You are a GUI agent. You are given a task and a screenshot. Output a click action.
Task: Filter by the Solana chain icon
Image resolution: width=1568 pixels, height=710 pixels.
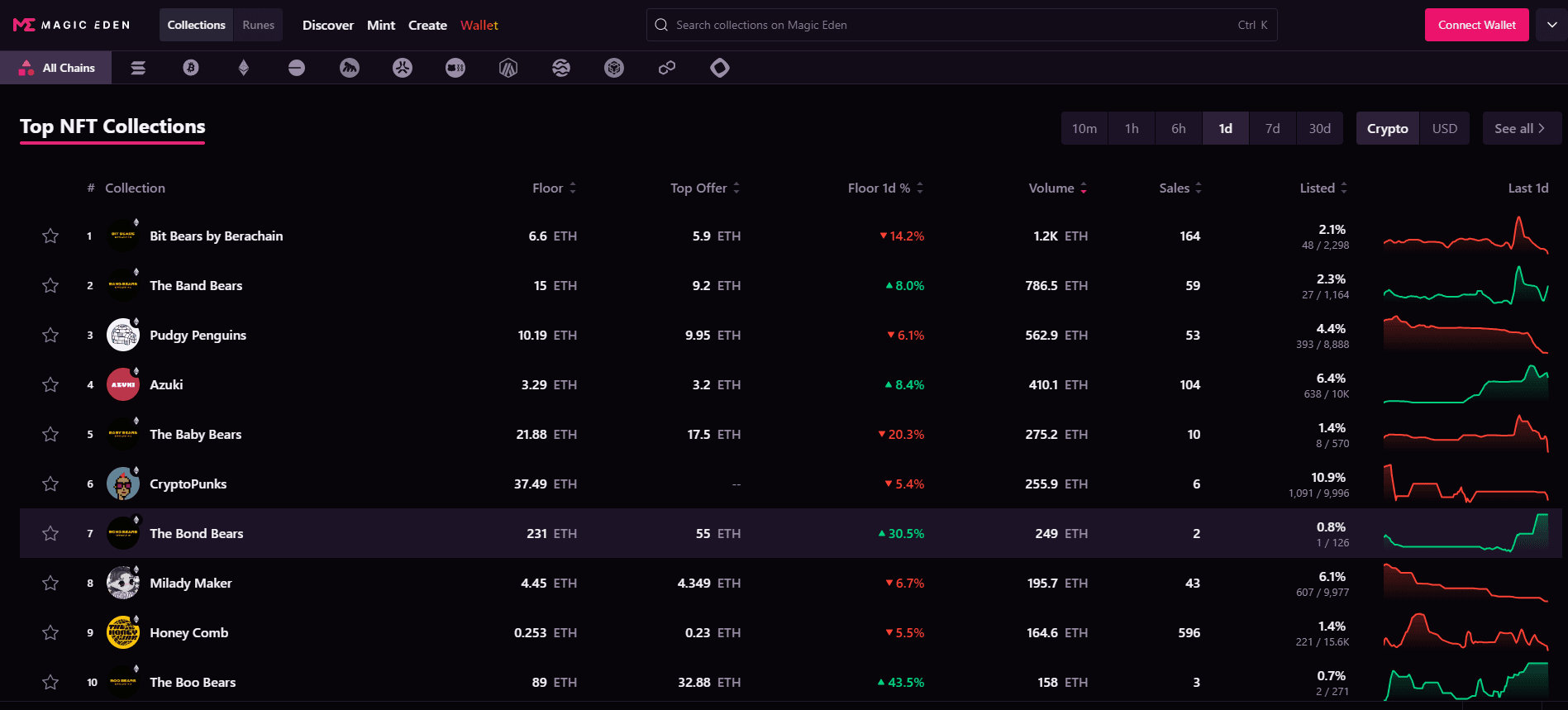coord(138,68)
